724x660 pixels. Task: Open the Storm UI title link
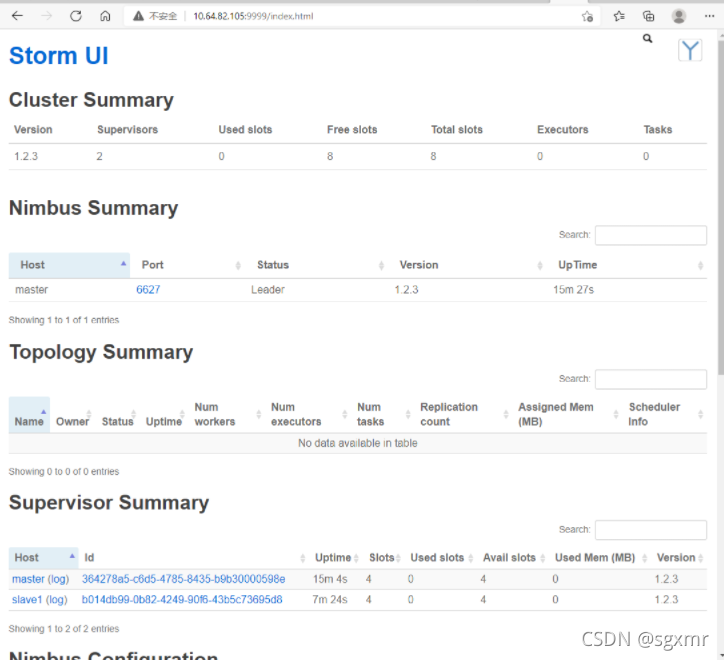pyautogui.click(x=59, y=56)
